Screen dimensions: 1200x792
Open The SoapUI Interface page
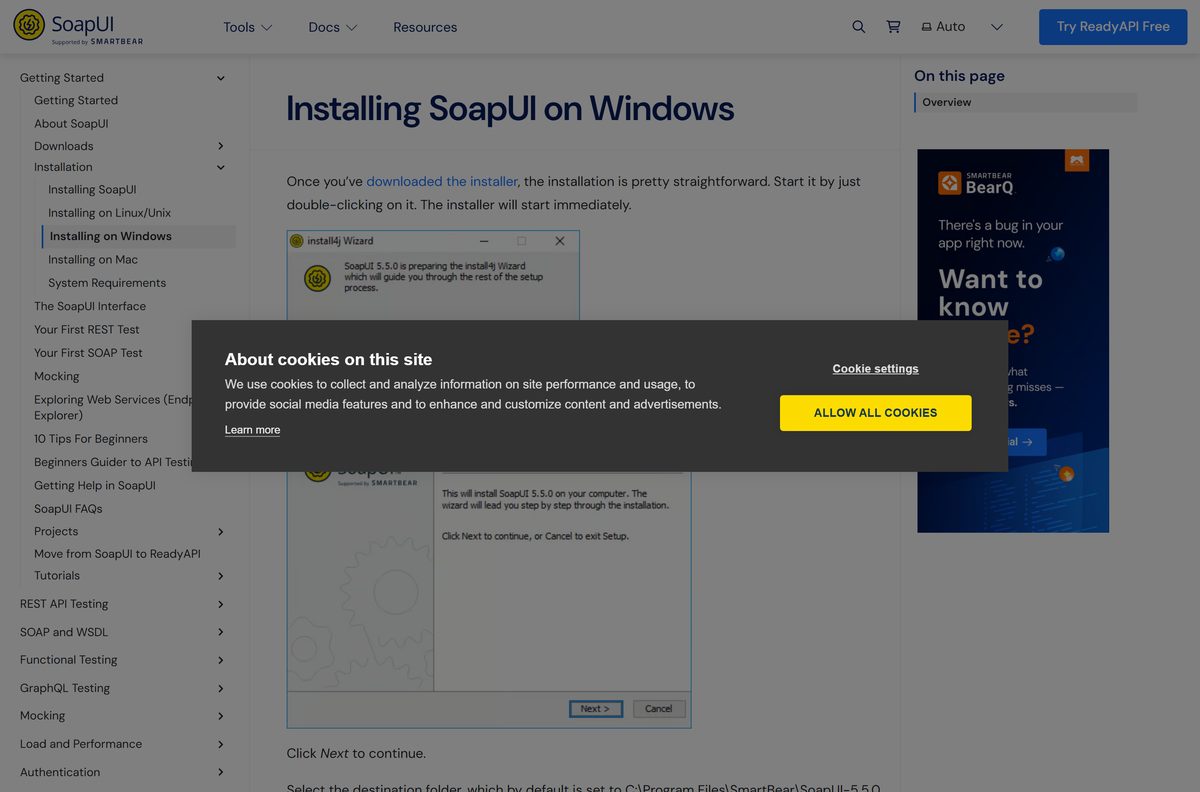[90, 306]
